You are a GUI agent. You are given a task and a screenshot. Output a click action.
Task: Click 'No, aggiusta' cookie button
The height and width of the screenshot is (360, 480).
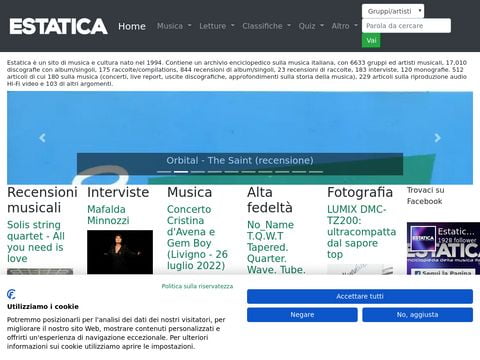coord(417,315)
